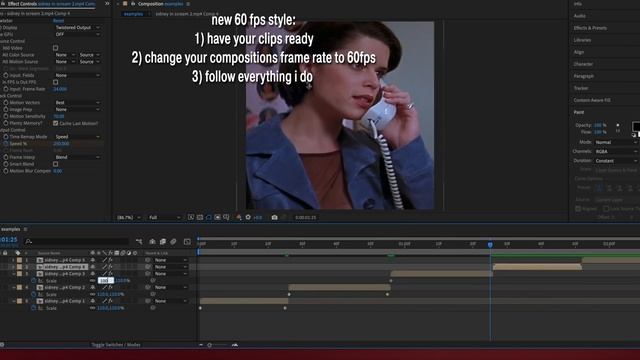Viewport: 640px width, 360px height.
Task: Click the Speed % value
Action: [61, 143]
